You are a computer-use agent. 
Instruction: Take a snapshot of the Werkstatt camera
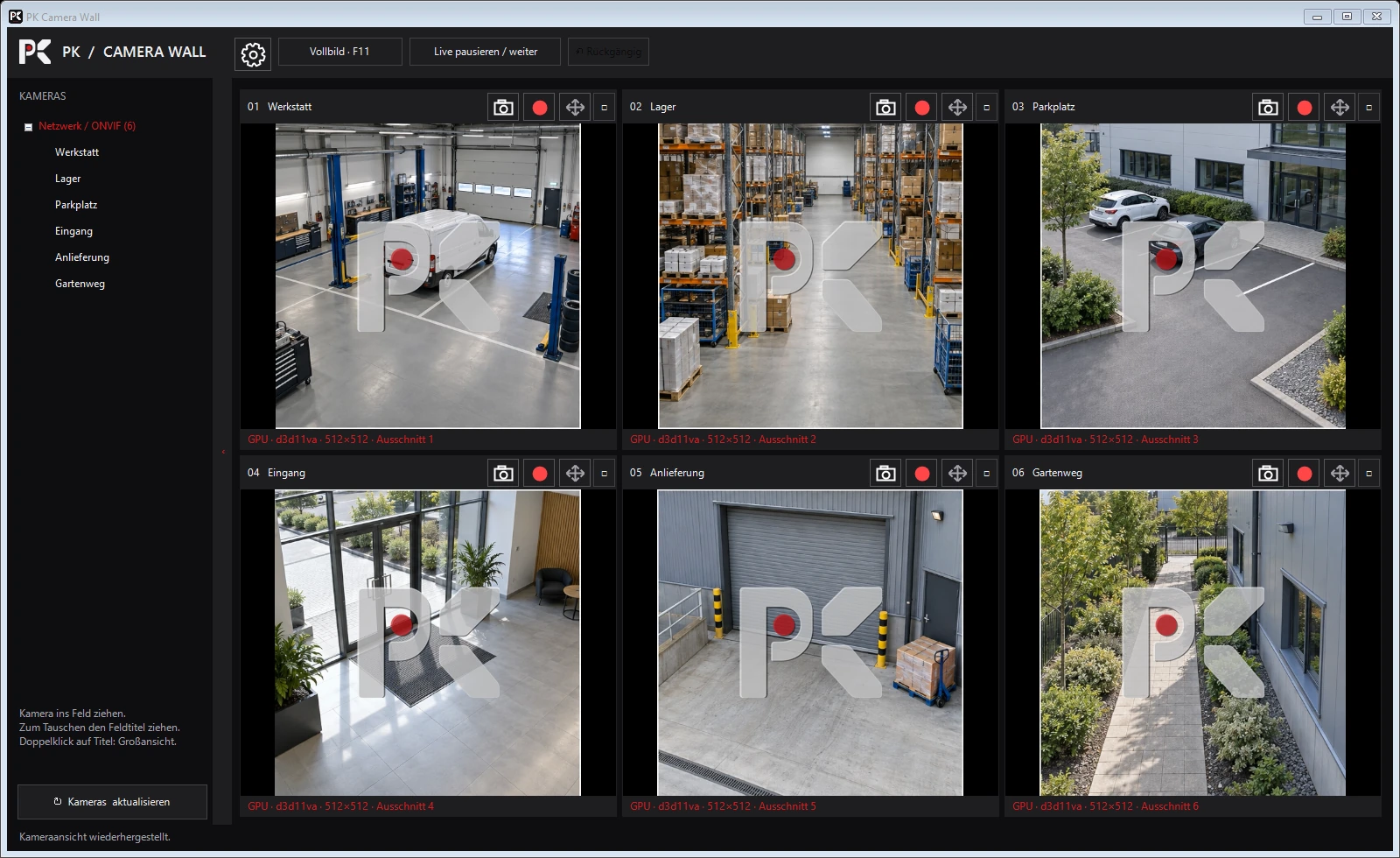(x=503, y=107)
